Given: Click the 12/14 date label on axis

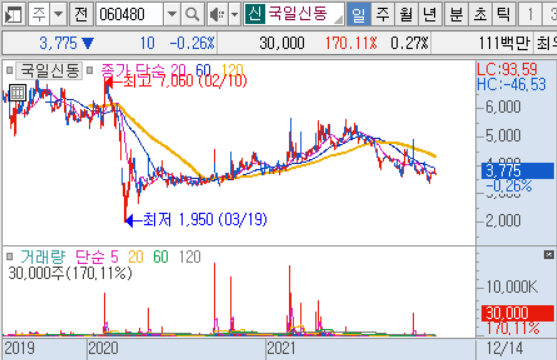Looking at the screenshot, I should (505, 348).
